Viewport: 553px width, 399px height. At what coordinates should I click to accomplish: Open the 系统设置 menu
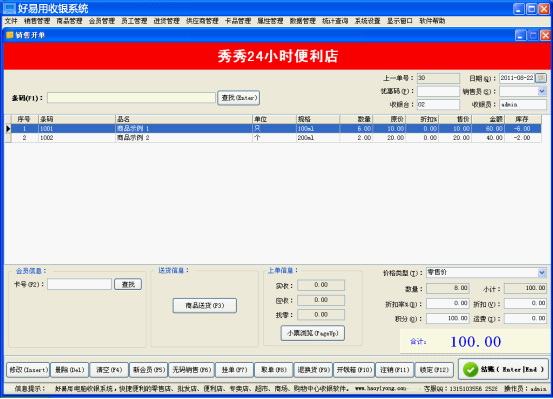click(367, 21)
